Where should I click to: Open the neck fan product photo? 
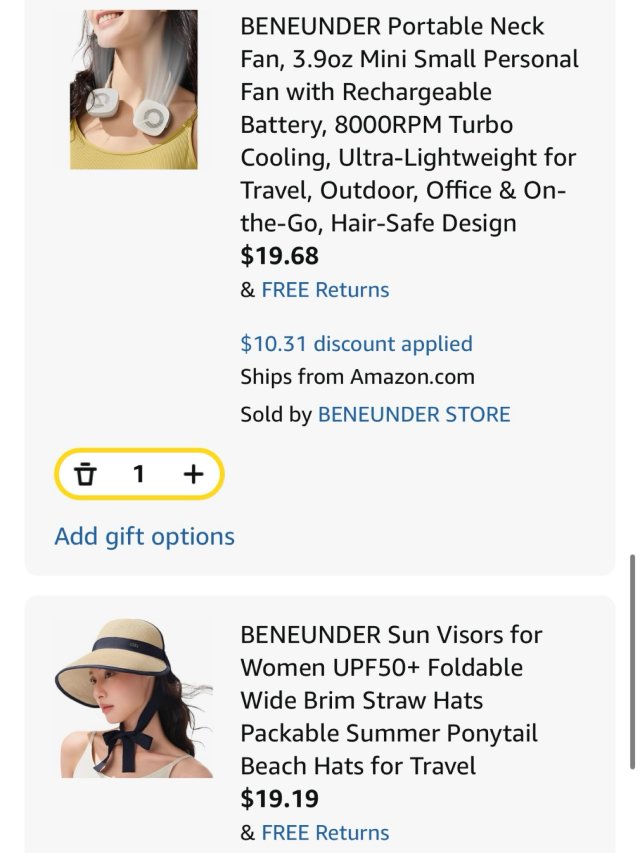pyautogui.click(x=133, y=90)
